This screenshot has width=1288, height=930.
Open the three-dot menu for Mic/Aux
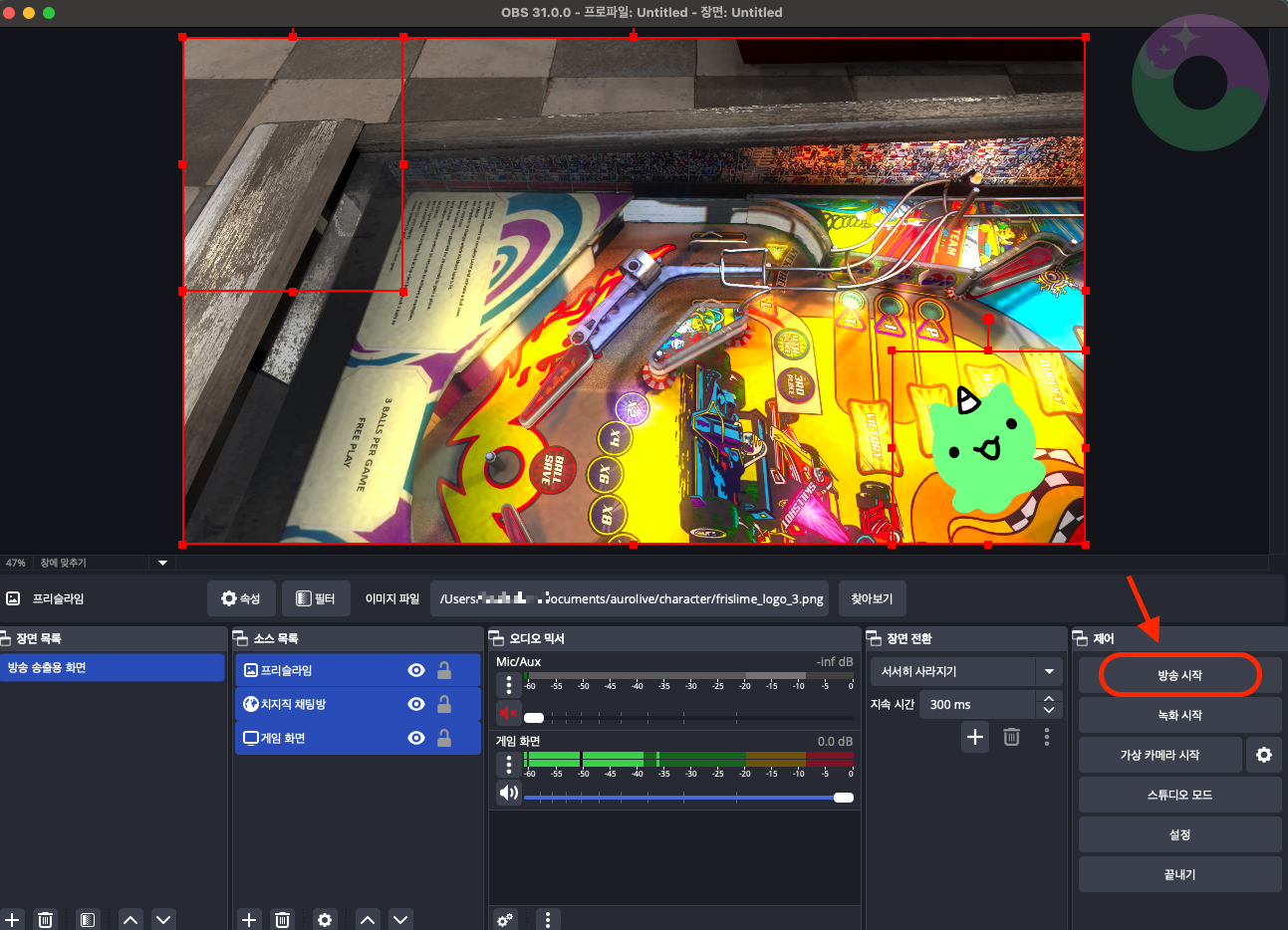coord(509,685)
